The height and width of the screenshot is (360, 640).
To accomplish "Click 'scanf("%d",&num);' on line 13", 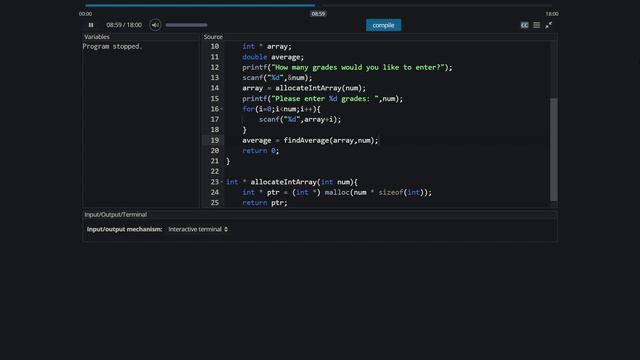I will [277, 78].
